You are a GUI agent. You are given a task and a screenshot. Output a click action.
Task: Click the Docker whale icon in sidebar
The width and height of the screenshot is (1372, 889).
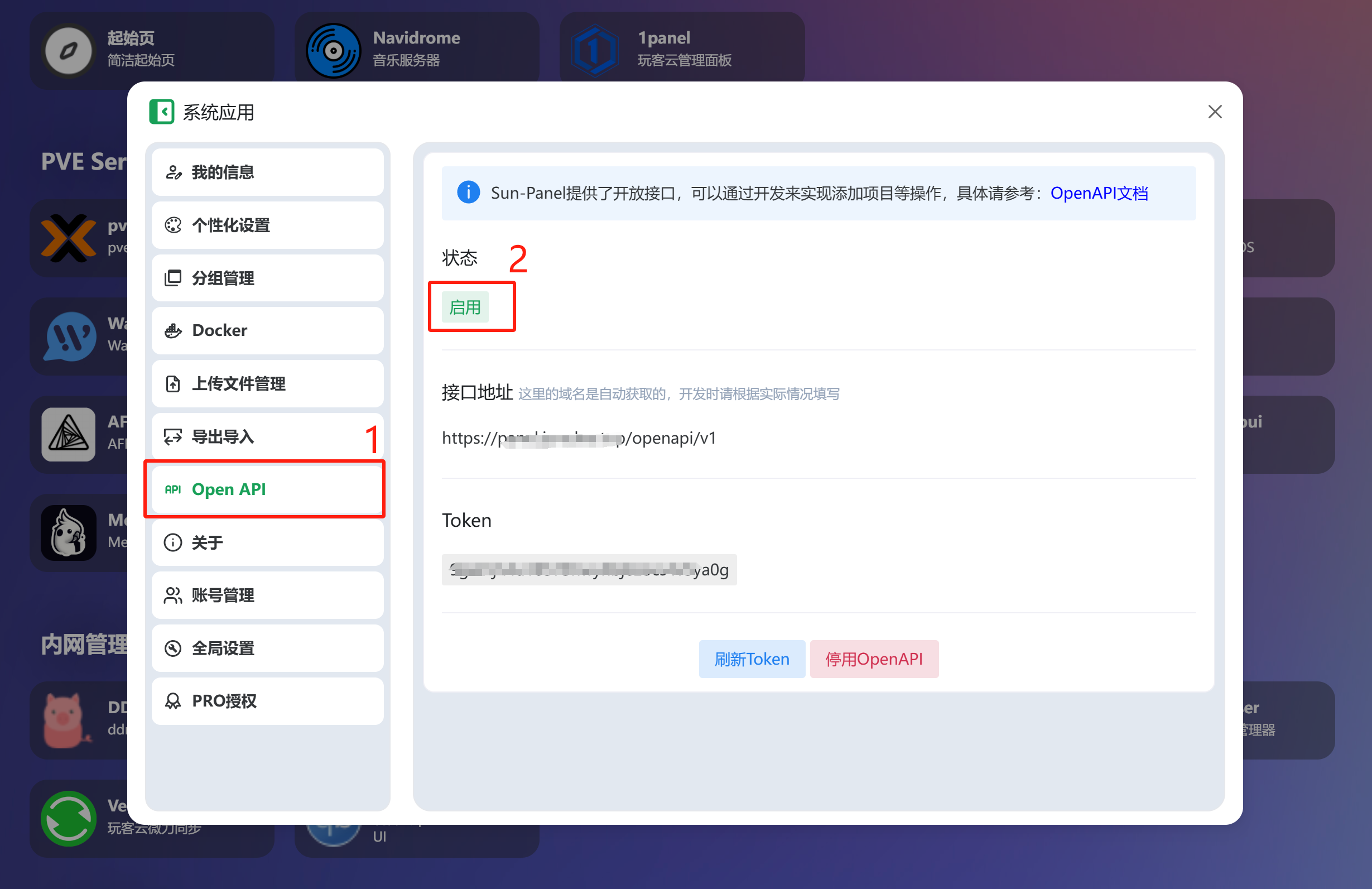173,330
